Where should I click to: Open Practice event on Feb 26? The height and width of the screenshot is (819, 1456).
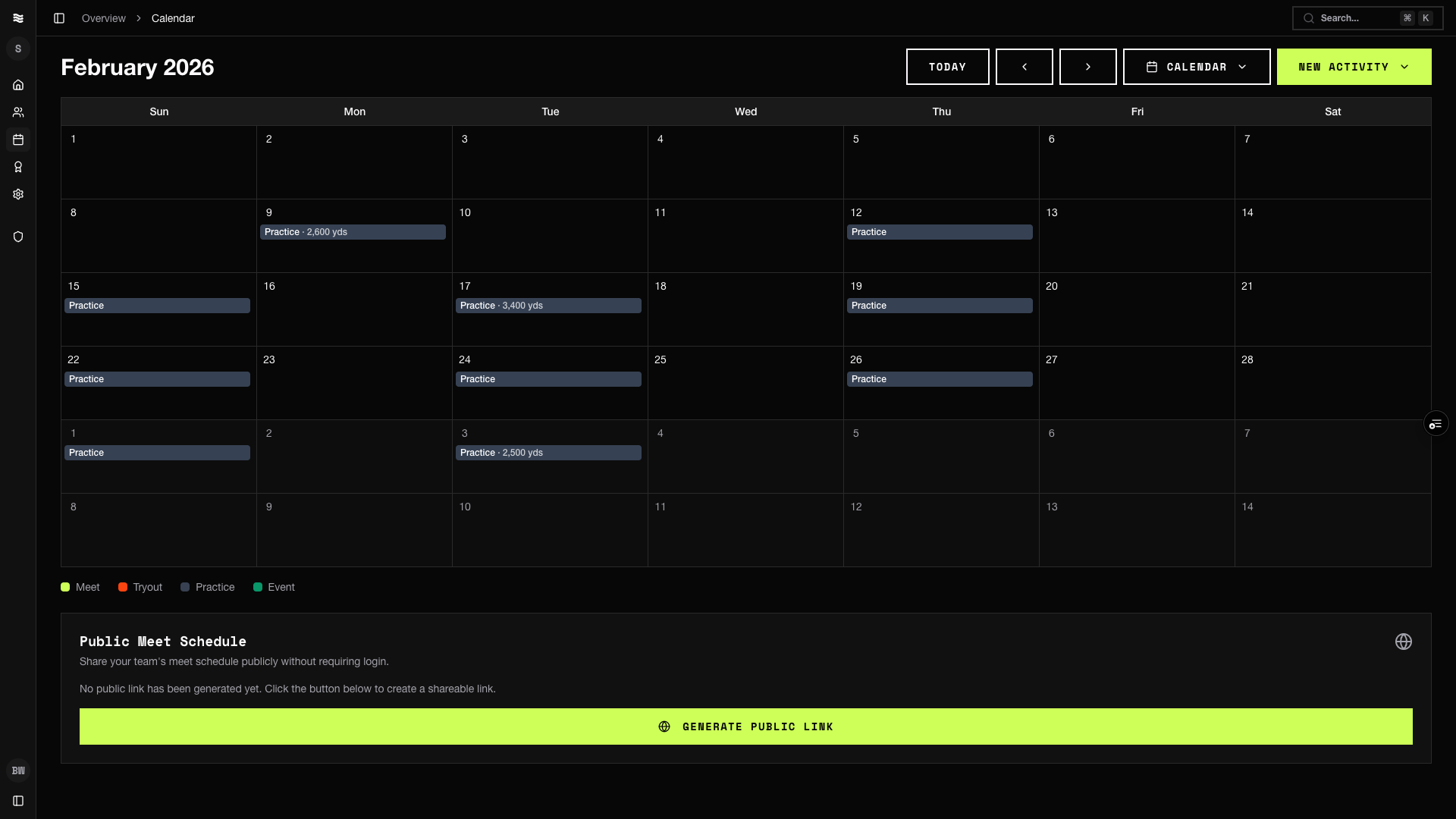pyautogui.click(x=940, y=379)
